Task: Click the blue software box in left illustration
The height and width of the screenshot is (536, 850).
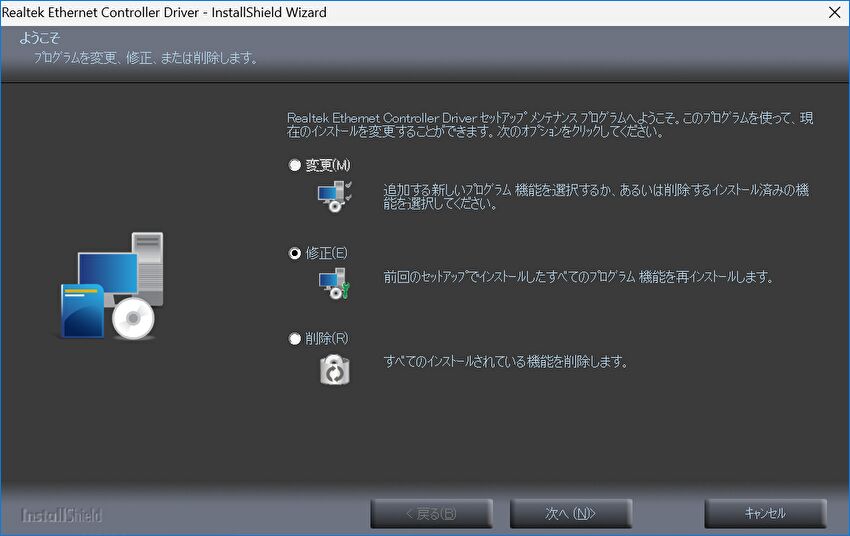Action: (x=83, y=310)
